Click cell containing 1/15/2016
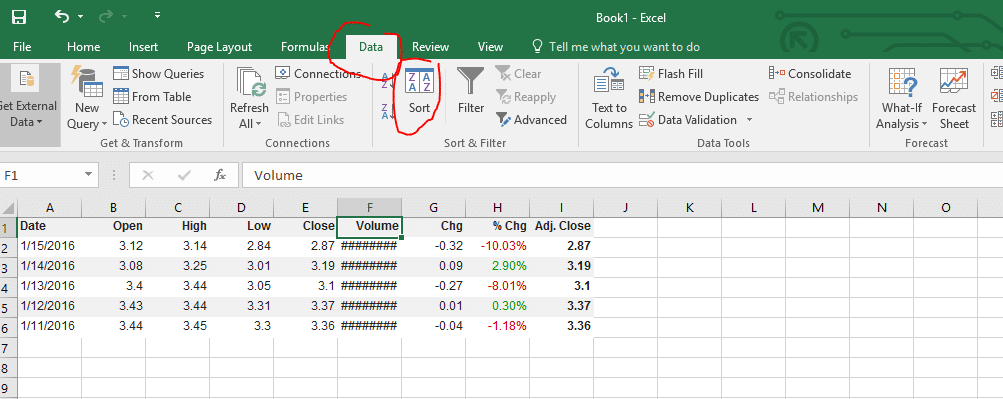This screenshot has width=1003, height=399. pos(49,246)
